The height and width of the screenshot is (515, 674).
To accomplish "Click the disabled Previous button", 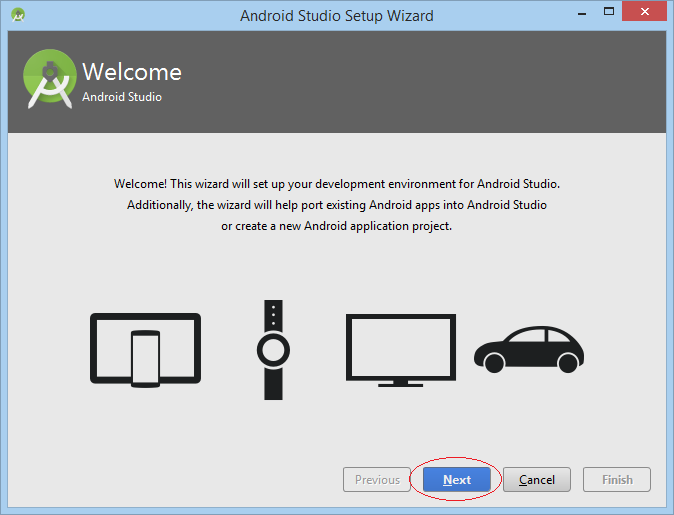I will pos(377,479).
